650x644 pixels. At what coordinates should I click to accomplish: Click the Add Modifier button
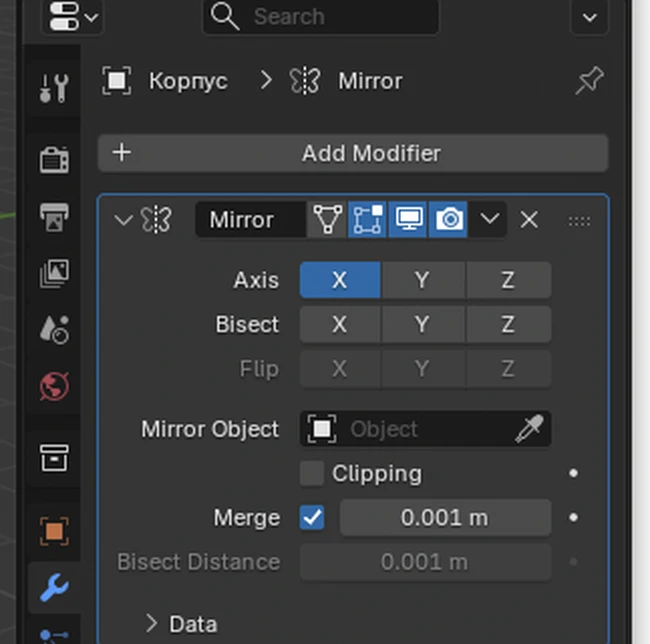pos(353,153)
